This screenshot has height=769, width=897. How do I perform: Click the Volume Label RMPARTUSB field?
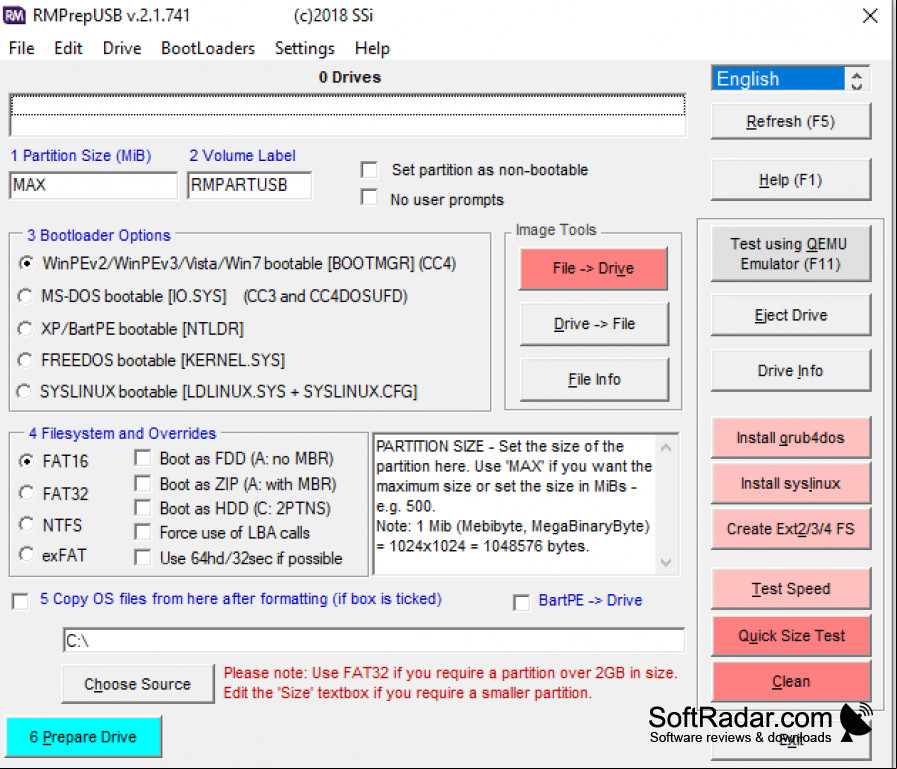(x=249, y=185)
